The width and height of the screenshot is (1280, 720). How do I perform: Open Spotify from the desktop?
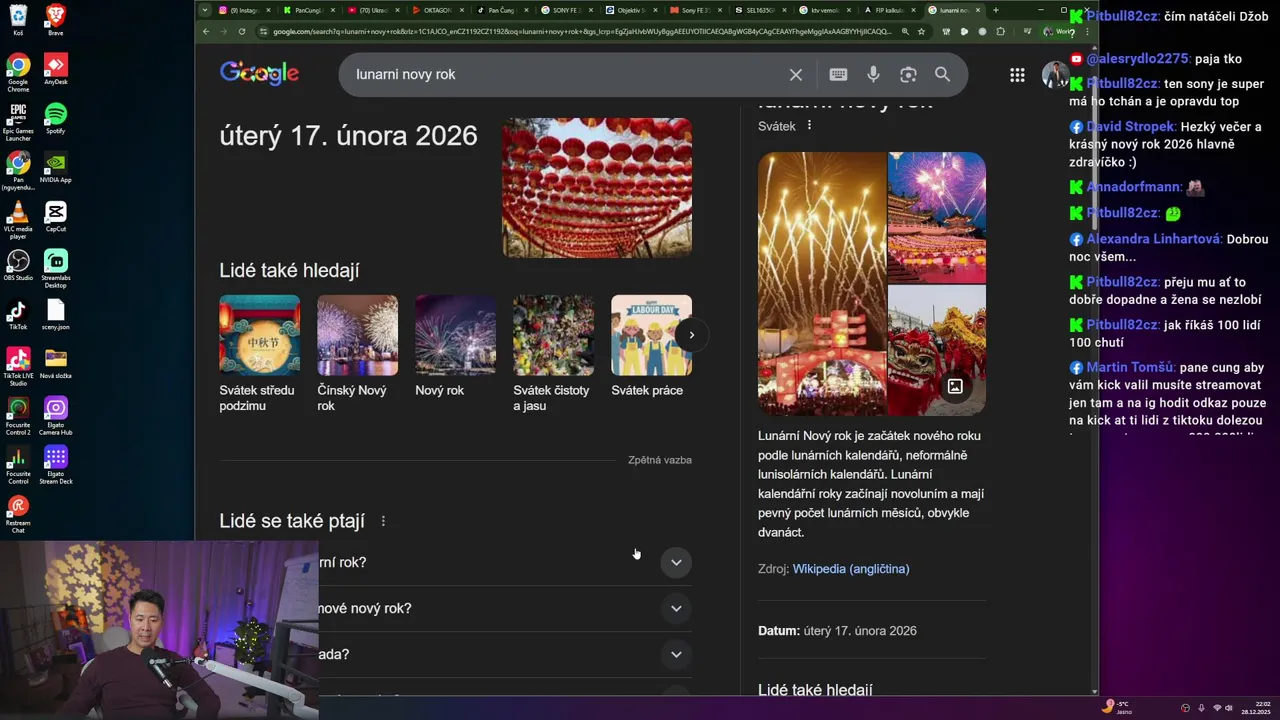56,118
